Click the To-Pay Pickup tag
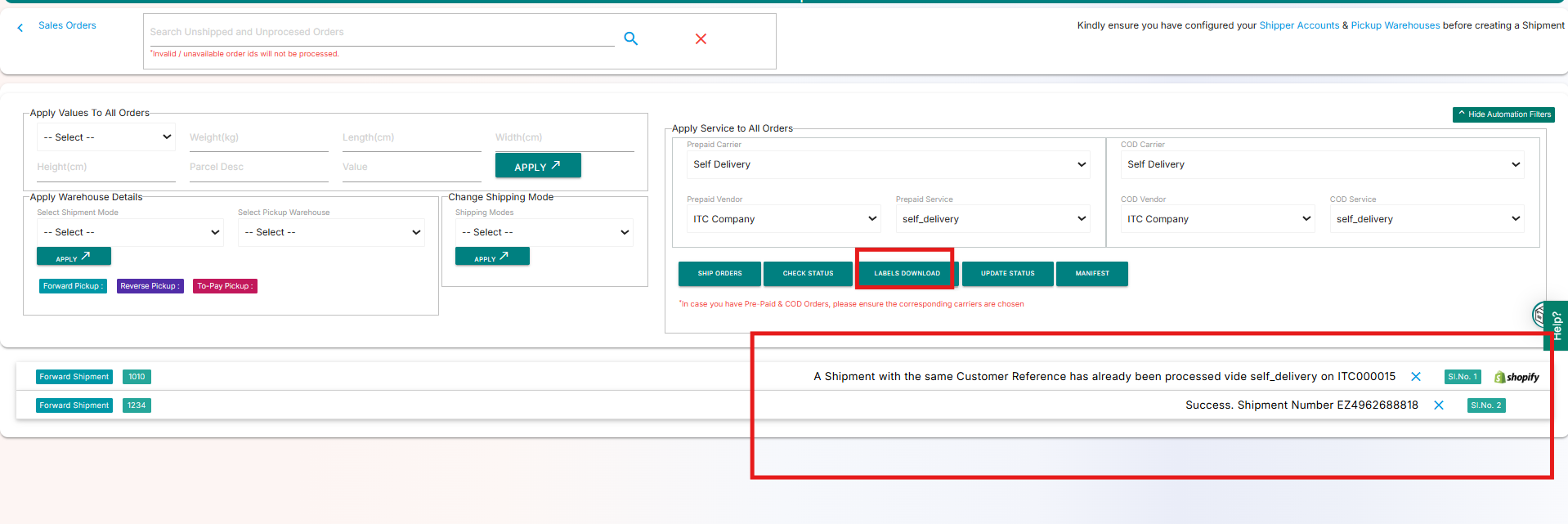The image size is (1568, 524). pos(225,286)
